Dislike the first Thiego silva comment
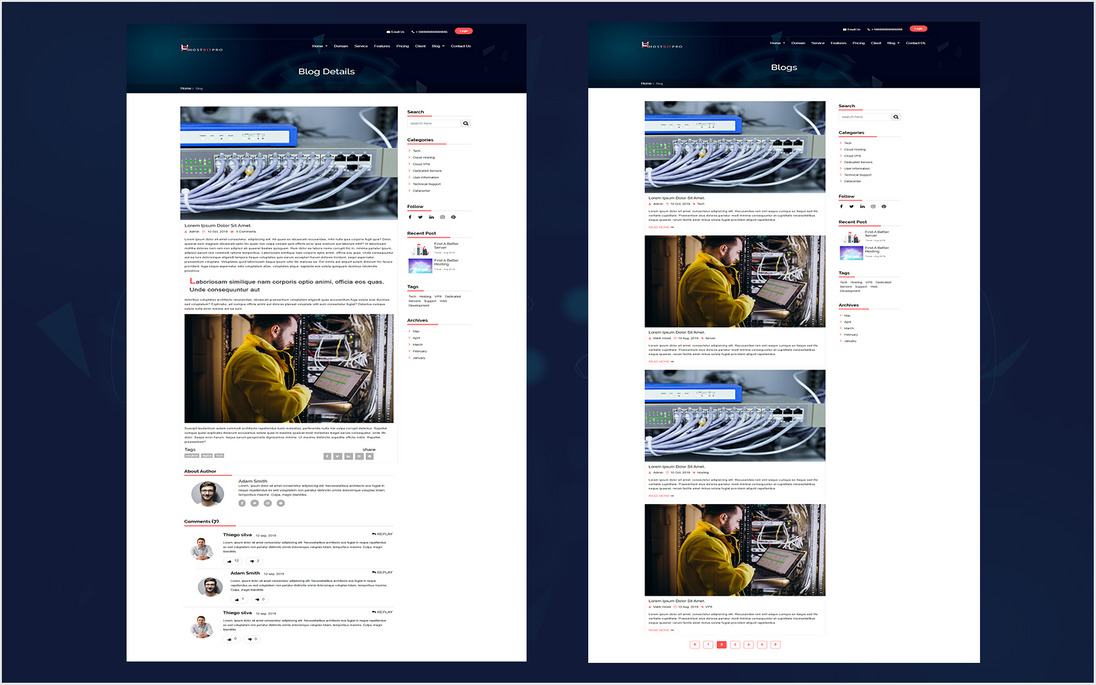1096x685 pixels. (x=253, y=561)
